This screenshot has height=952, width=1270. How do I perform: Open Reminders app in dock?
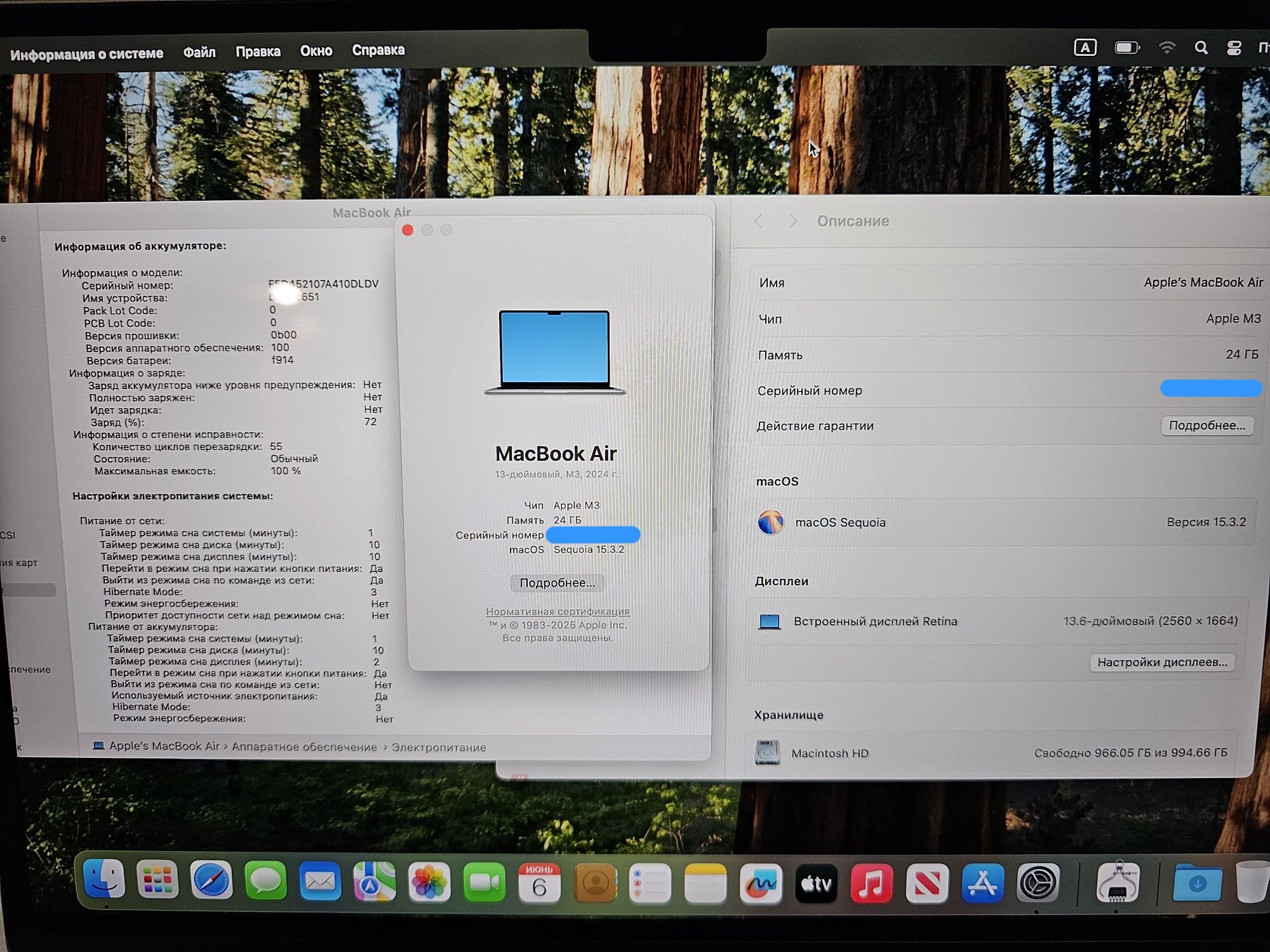point(650,883)
